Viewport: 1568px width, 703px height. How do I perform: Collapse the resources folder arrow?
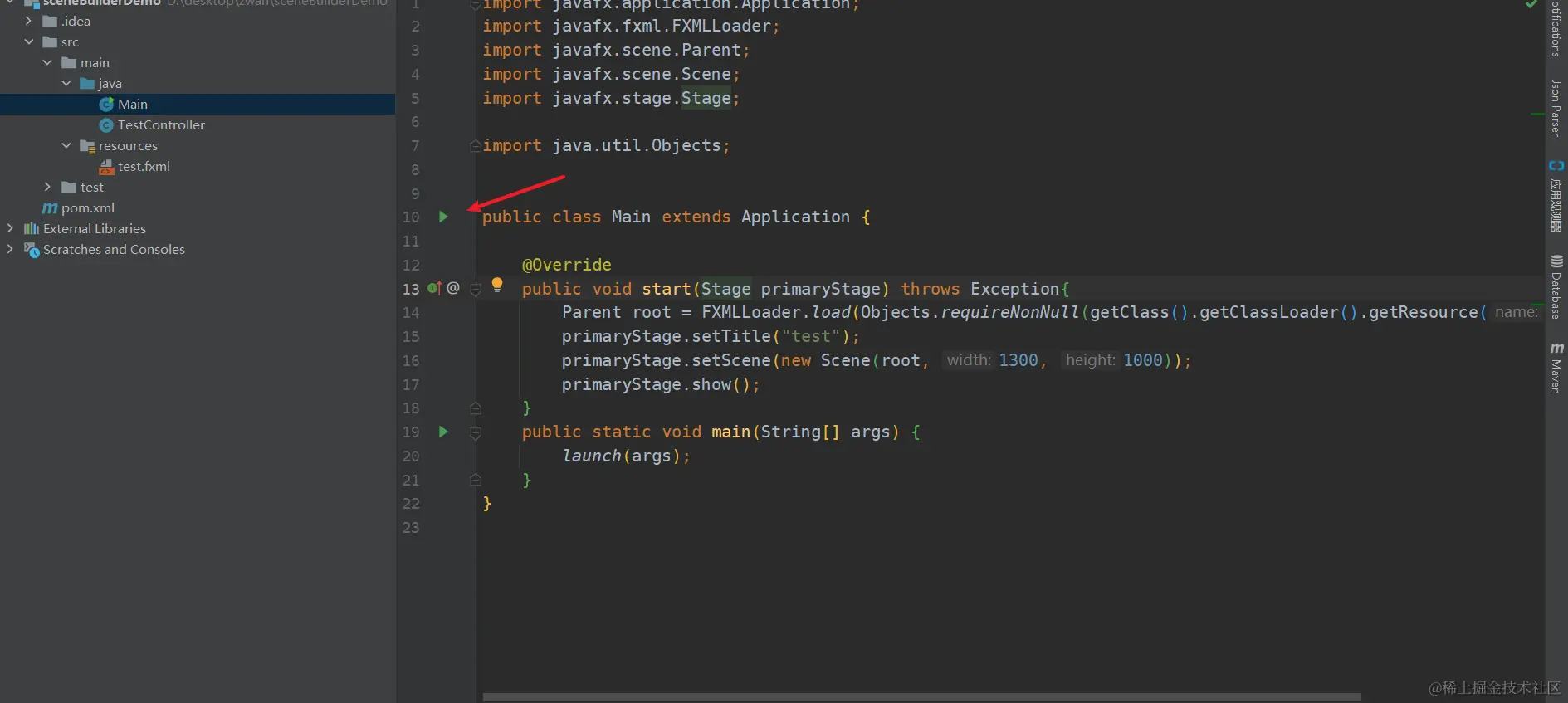(66, 145)
